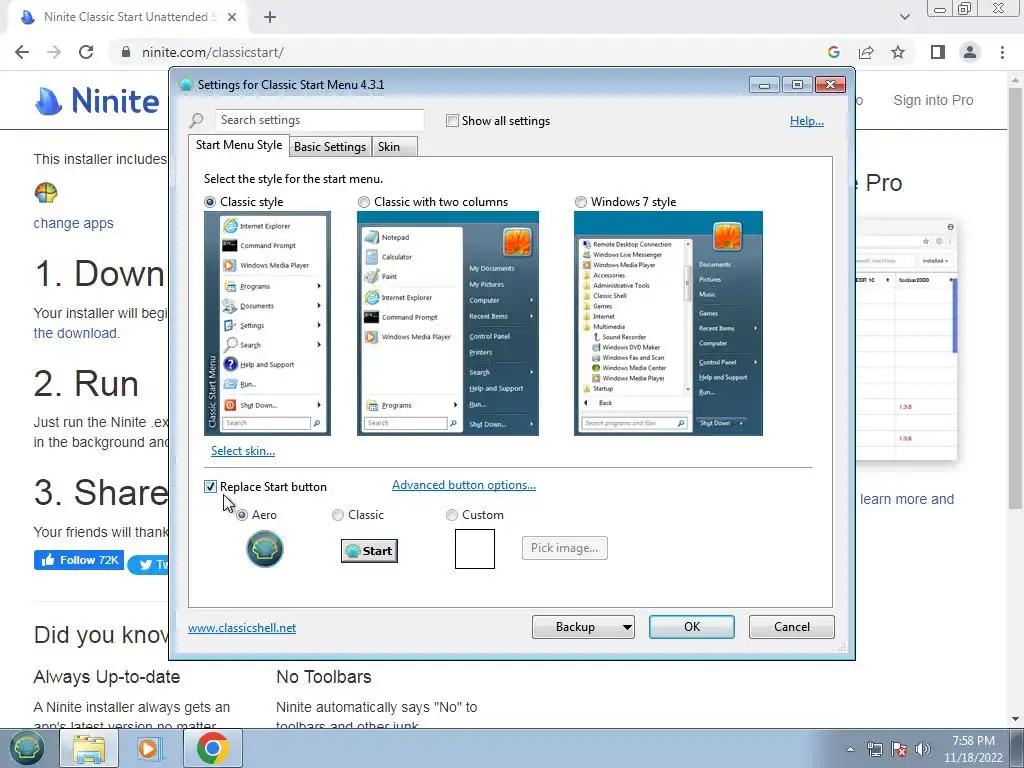This screenshot has width=1024, height=768.
Task: Reload the page with the refresh icon
Action: pyautogui.click(x=86, y=52)
